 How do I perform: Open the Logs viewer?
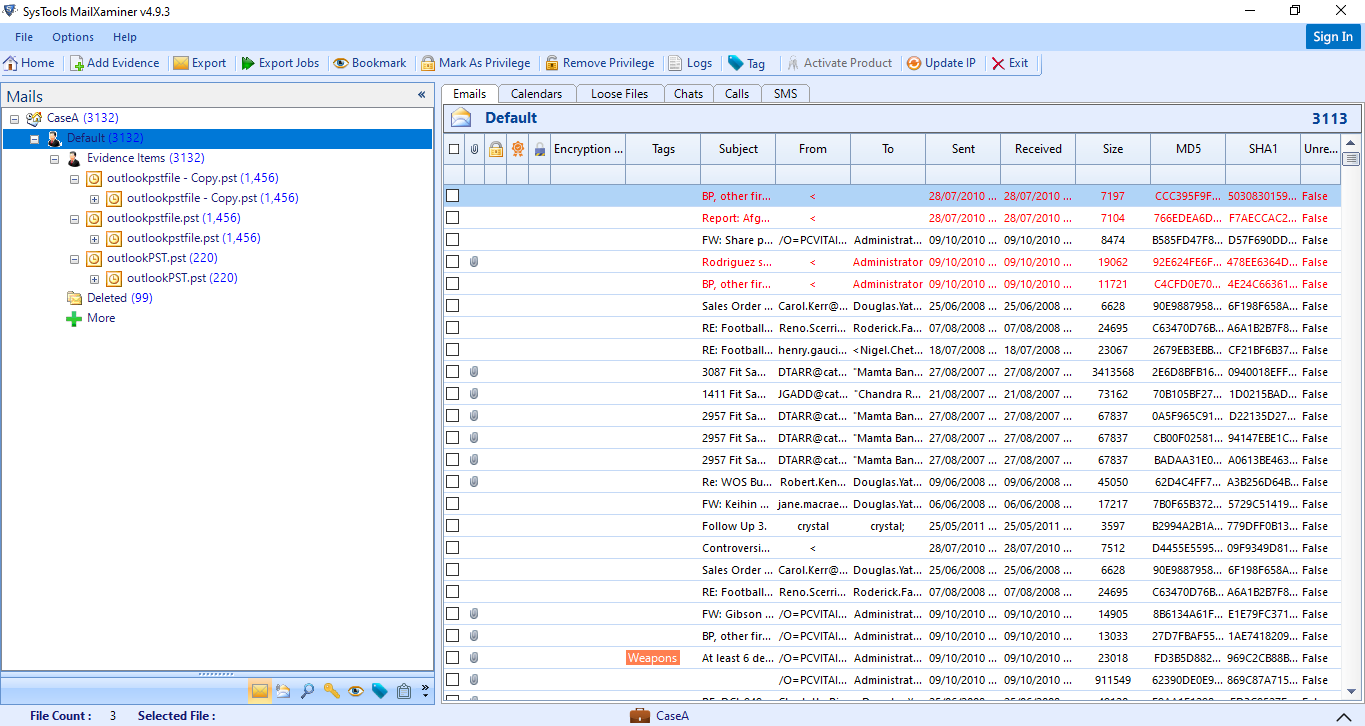coord(690,63)
